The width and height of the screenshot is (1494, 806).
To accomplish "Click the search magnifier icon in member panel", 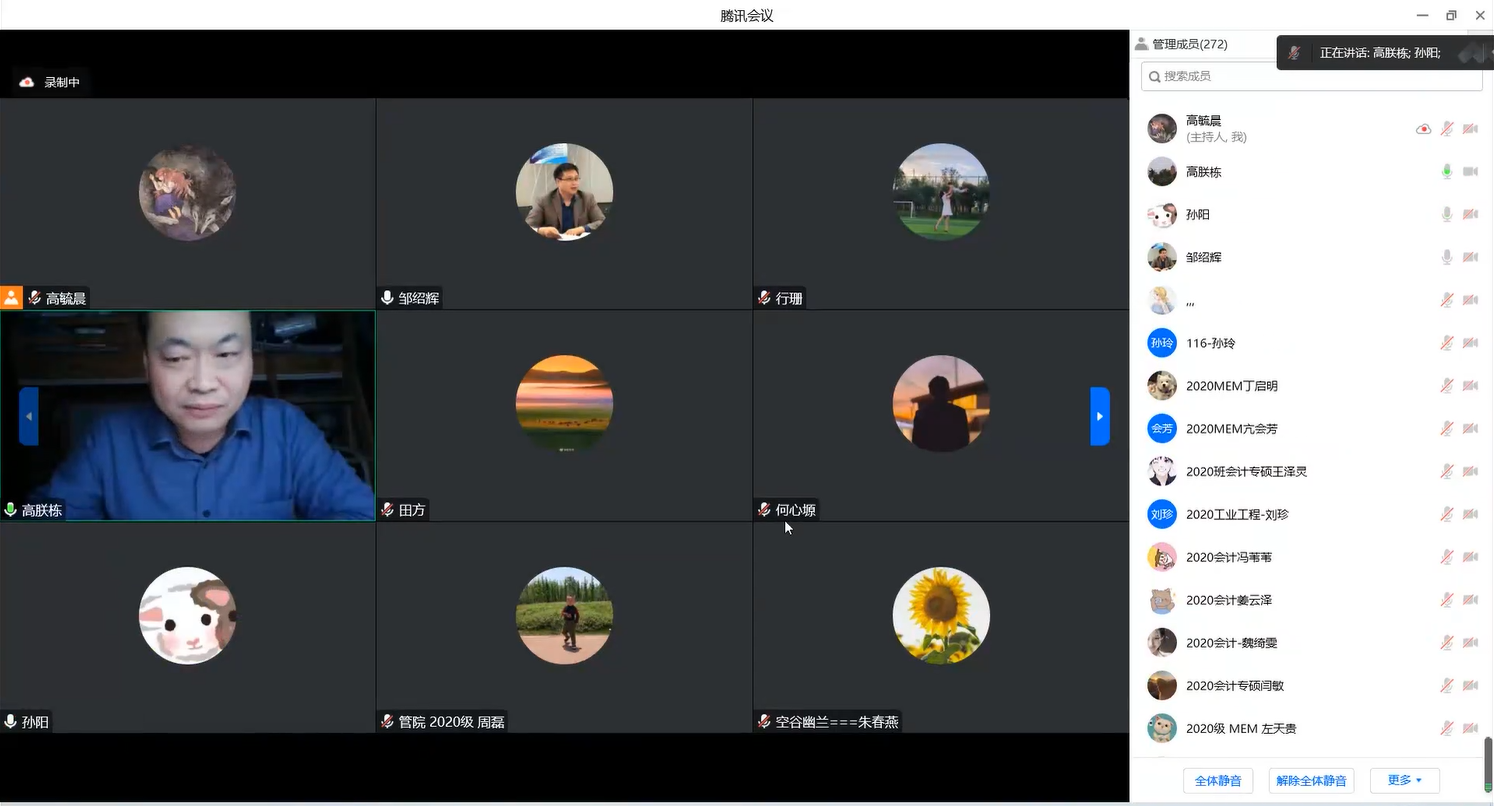I will (x=1155, y=76).
